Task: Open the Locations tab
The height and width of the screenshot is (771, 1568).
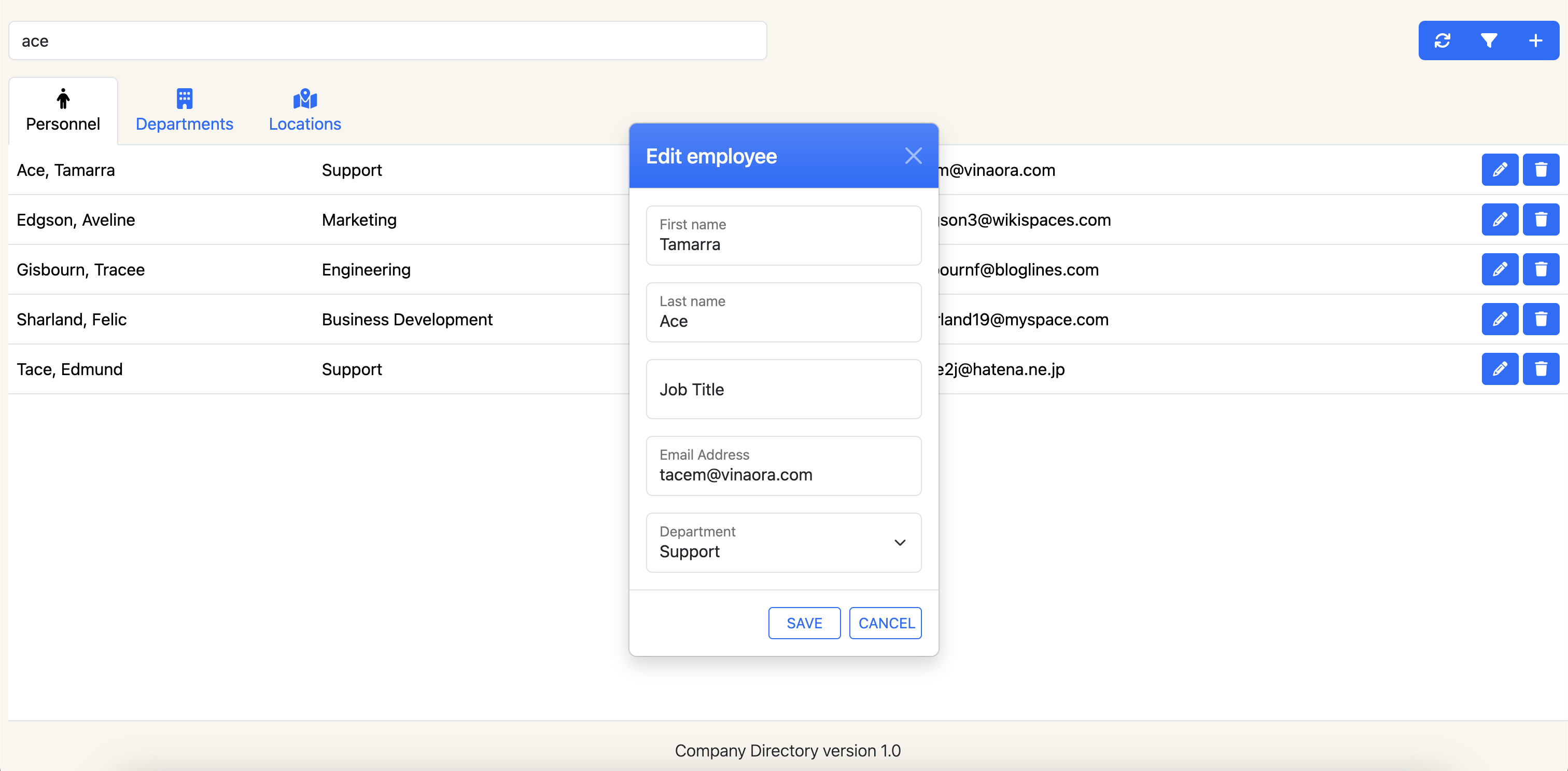Action: point(304,111)
